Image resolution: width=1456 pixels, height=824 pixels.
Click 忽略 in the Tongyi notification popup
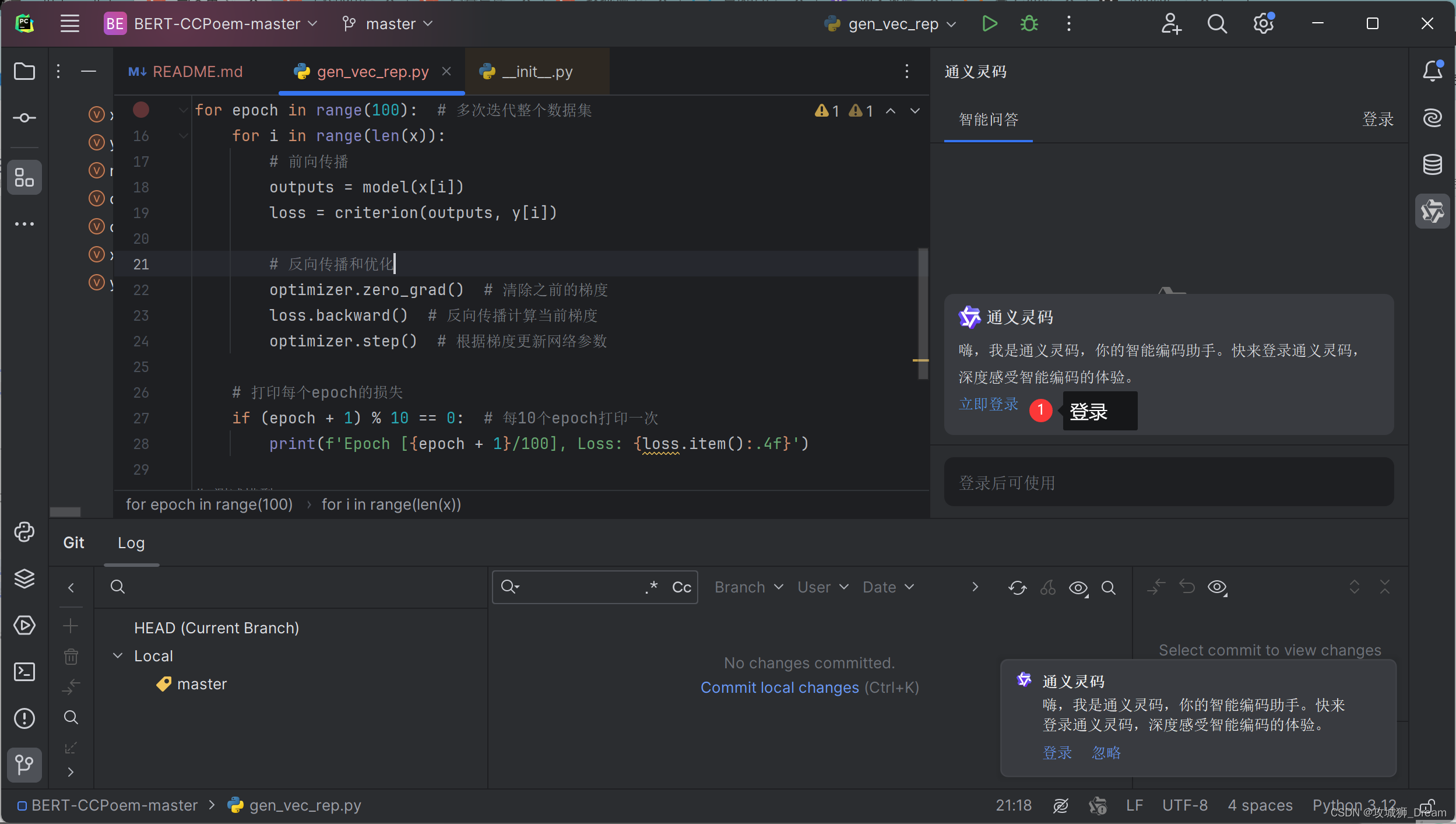[1106, 753]
